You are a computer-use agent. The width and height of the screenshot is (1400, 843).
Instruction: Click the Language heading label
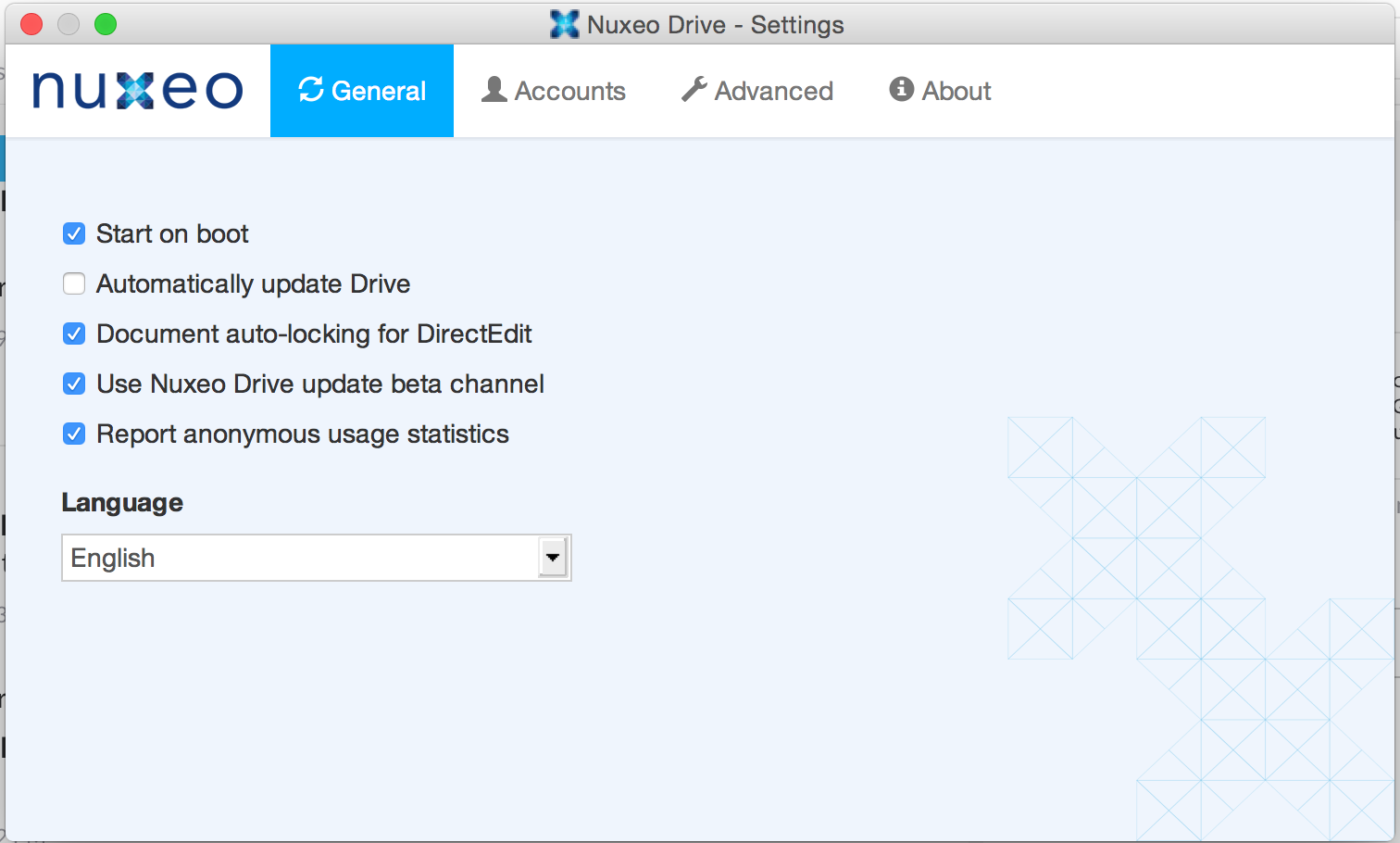[122, 503]
